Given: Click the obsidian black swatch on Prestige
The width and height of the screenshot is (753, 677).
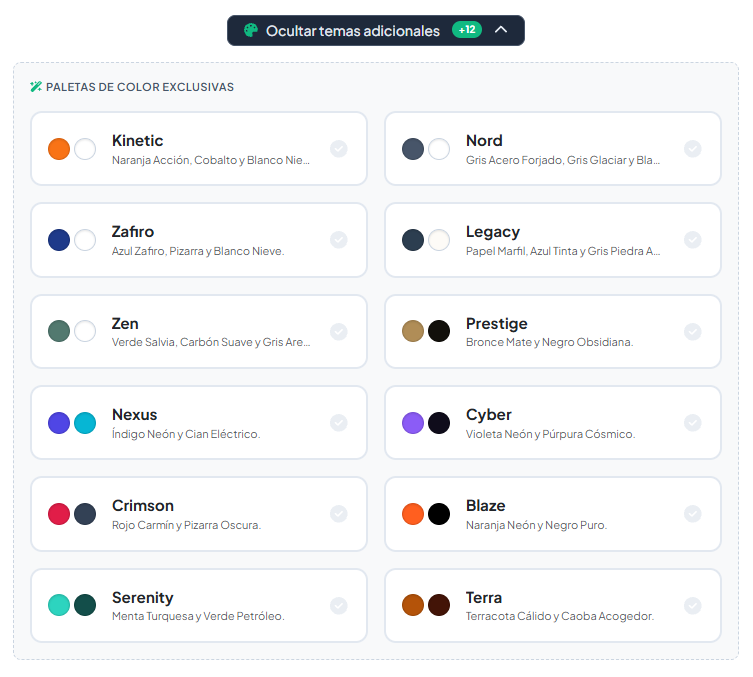Looking at the screenshot, I should coord(439,331).
